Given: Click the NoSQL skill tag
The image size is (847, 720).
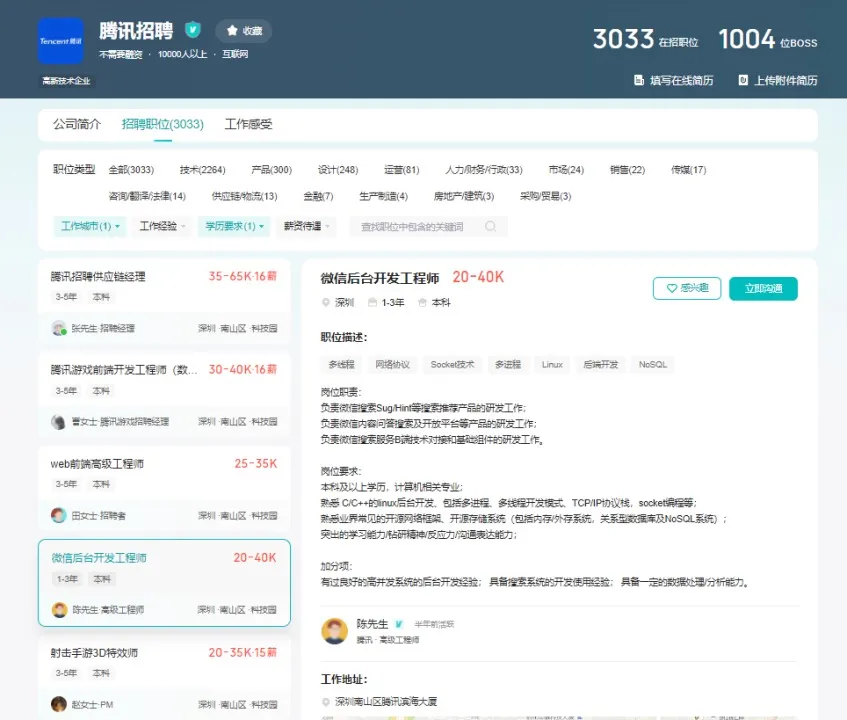Looking at the screenshot, I should pos(653,365).
